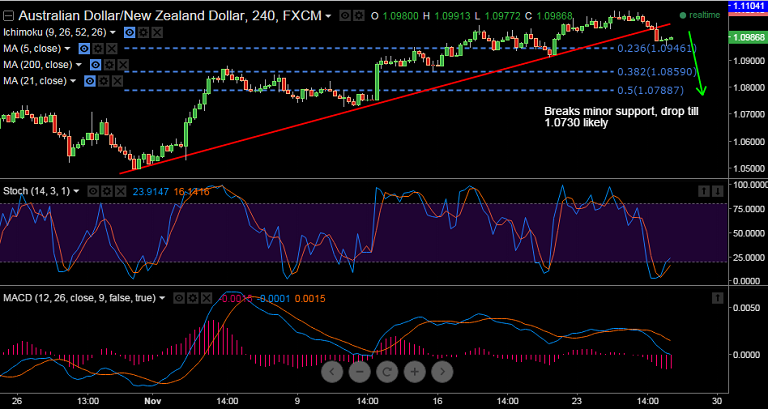The width and height of the screenshot is (768, 409).
Task: Click the blue 1.11041 price axis label
Action: point(748,6)
